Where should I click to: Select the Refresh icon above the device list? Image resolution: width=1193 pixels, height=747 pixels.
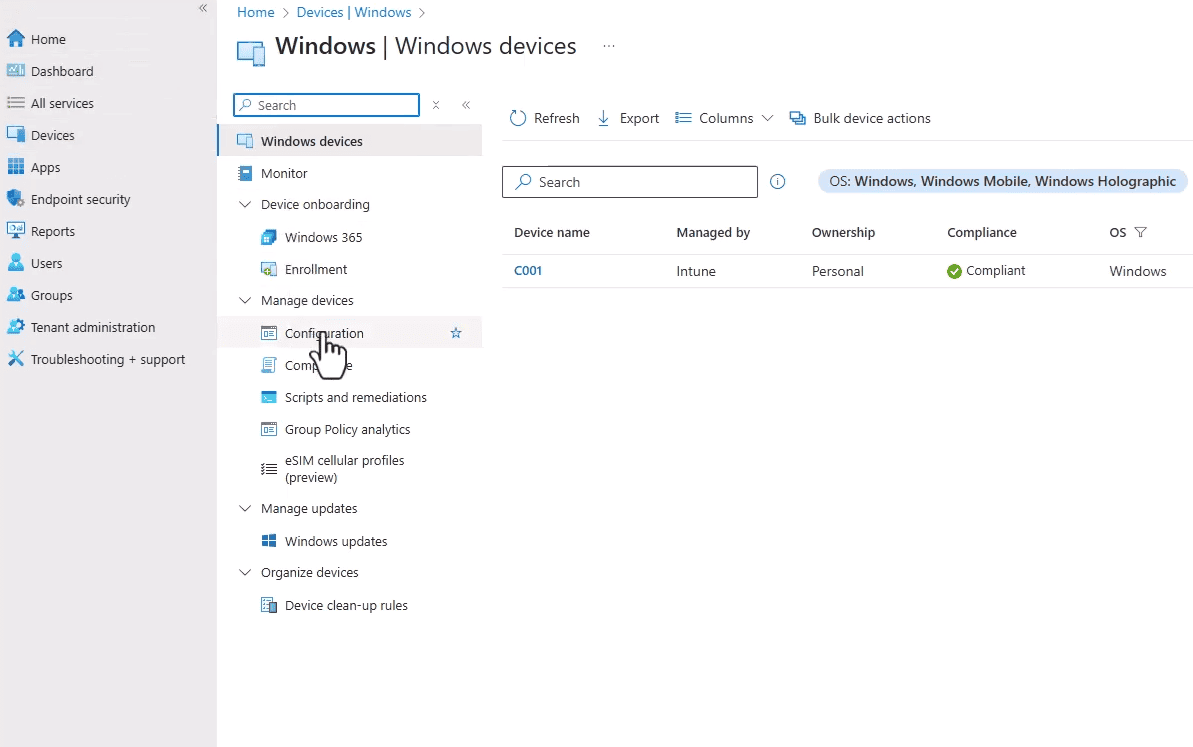(518, 117)
